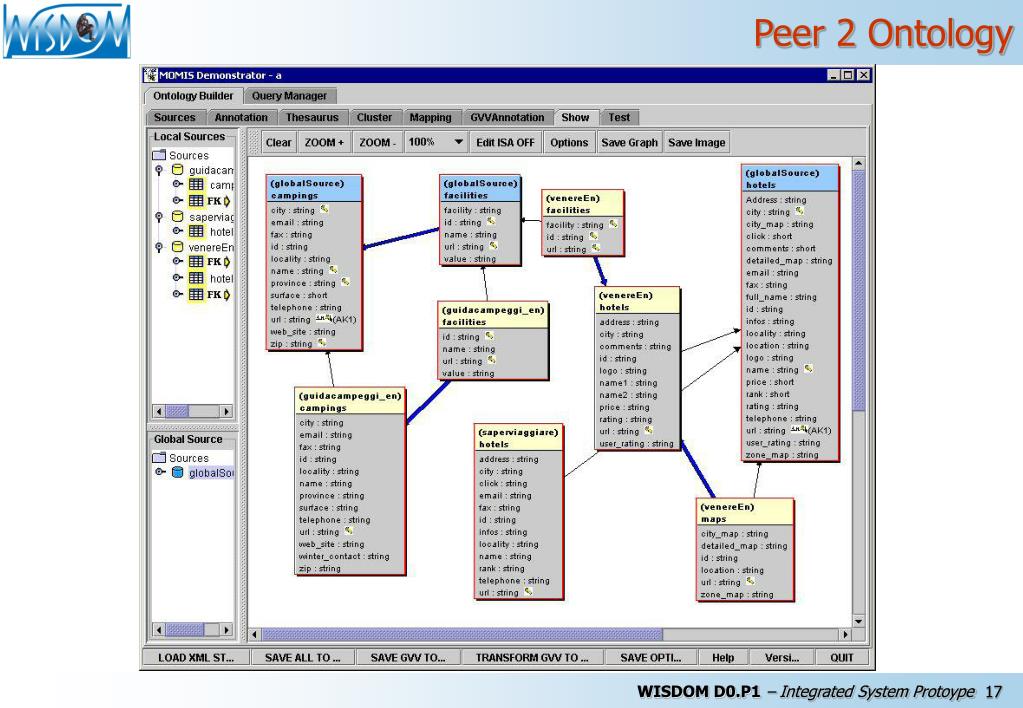Click the graph horizontal scrollbar thumb

(462, 634)
